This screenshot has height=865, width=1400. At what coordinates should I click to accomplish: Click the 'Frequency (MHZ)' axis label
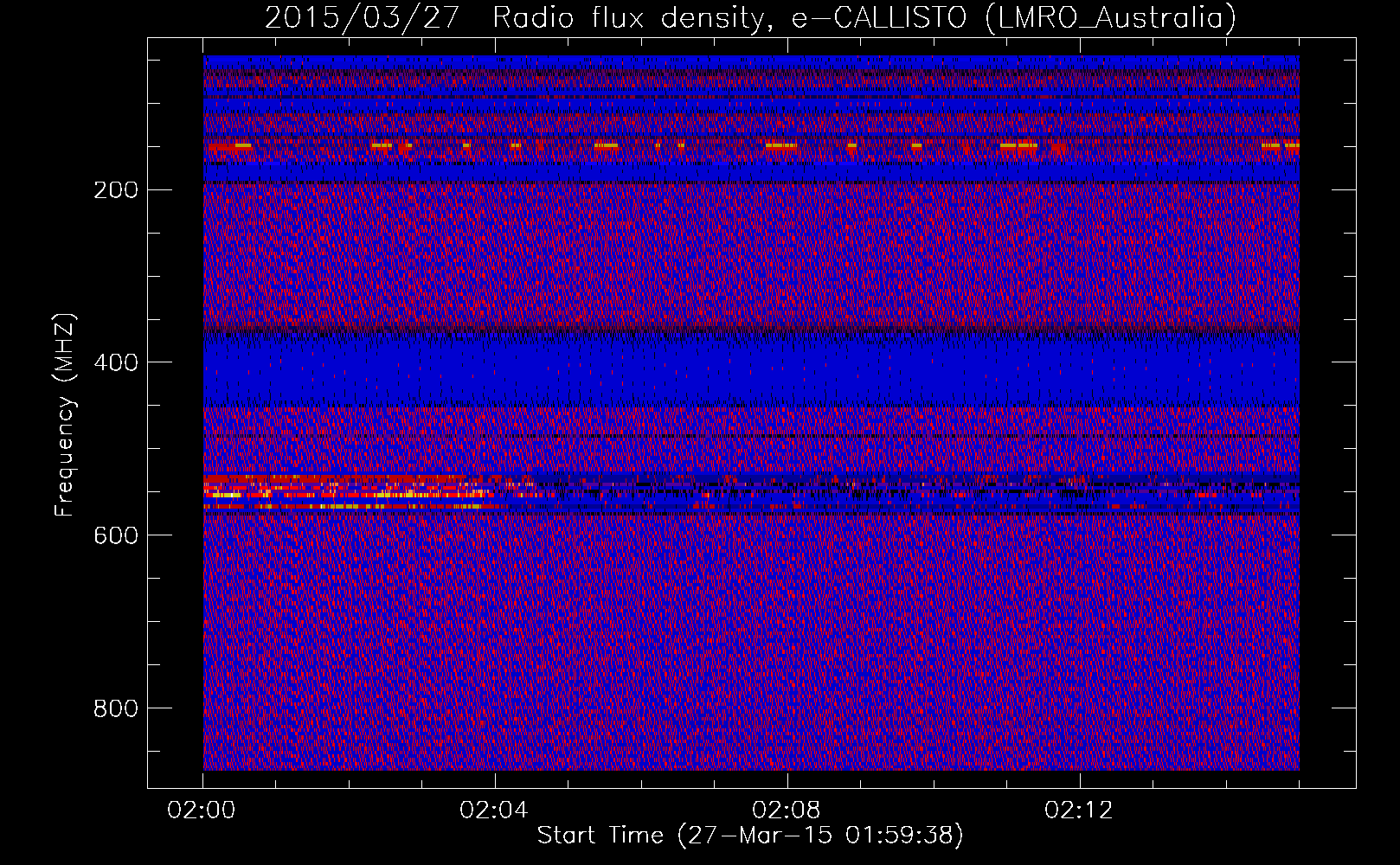(x=65, y=414)
